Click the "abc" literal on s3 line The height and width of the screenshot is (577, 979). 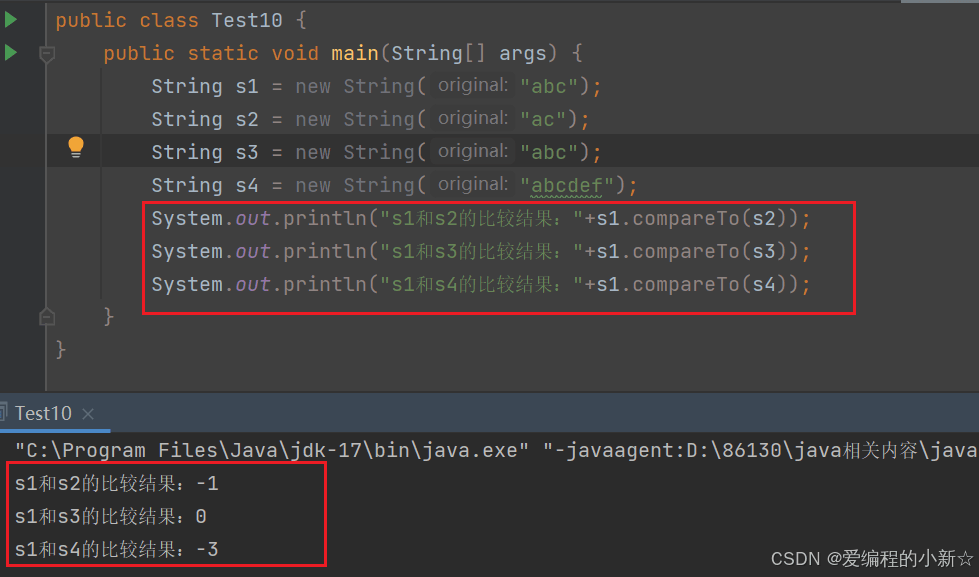(x=548, y=152)
